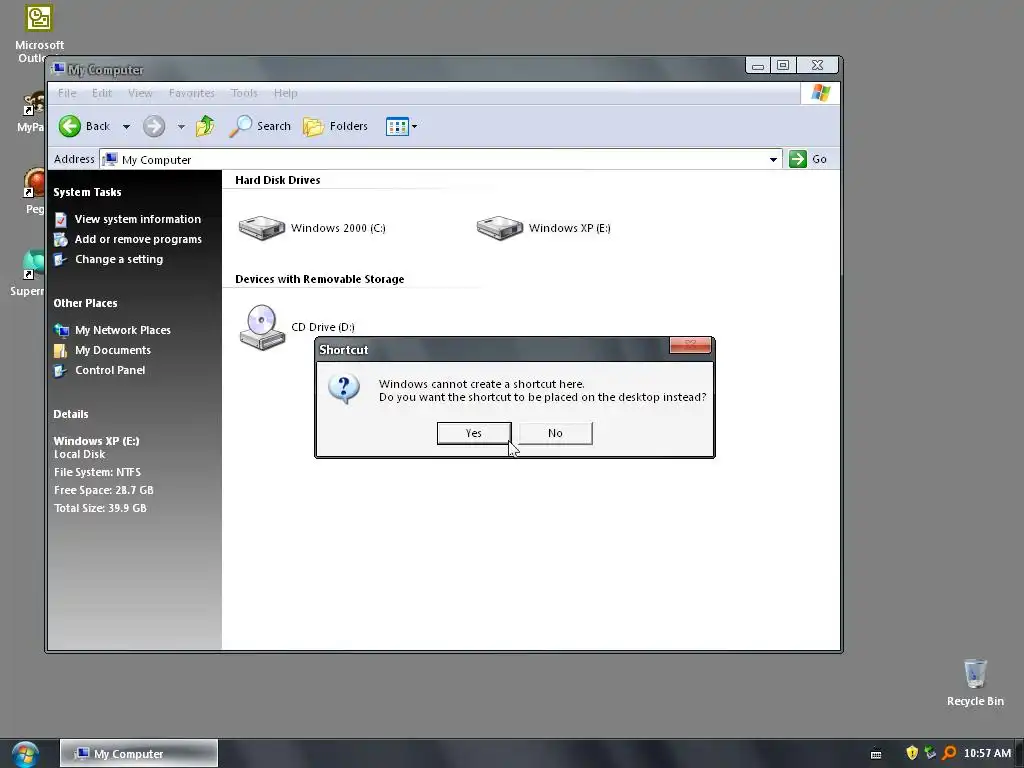Click the My Computer title bar icon
Image resolution: width=1024 pixels, height=768 pixels.
click(59, 69)
